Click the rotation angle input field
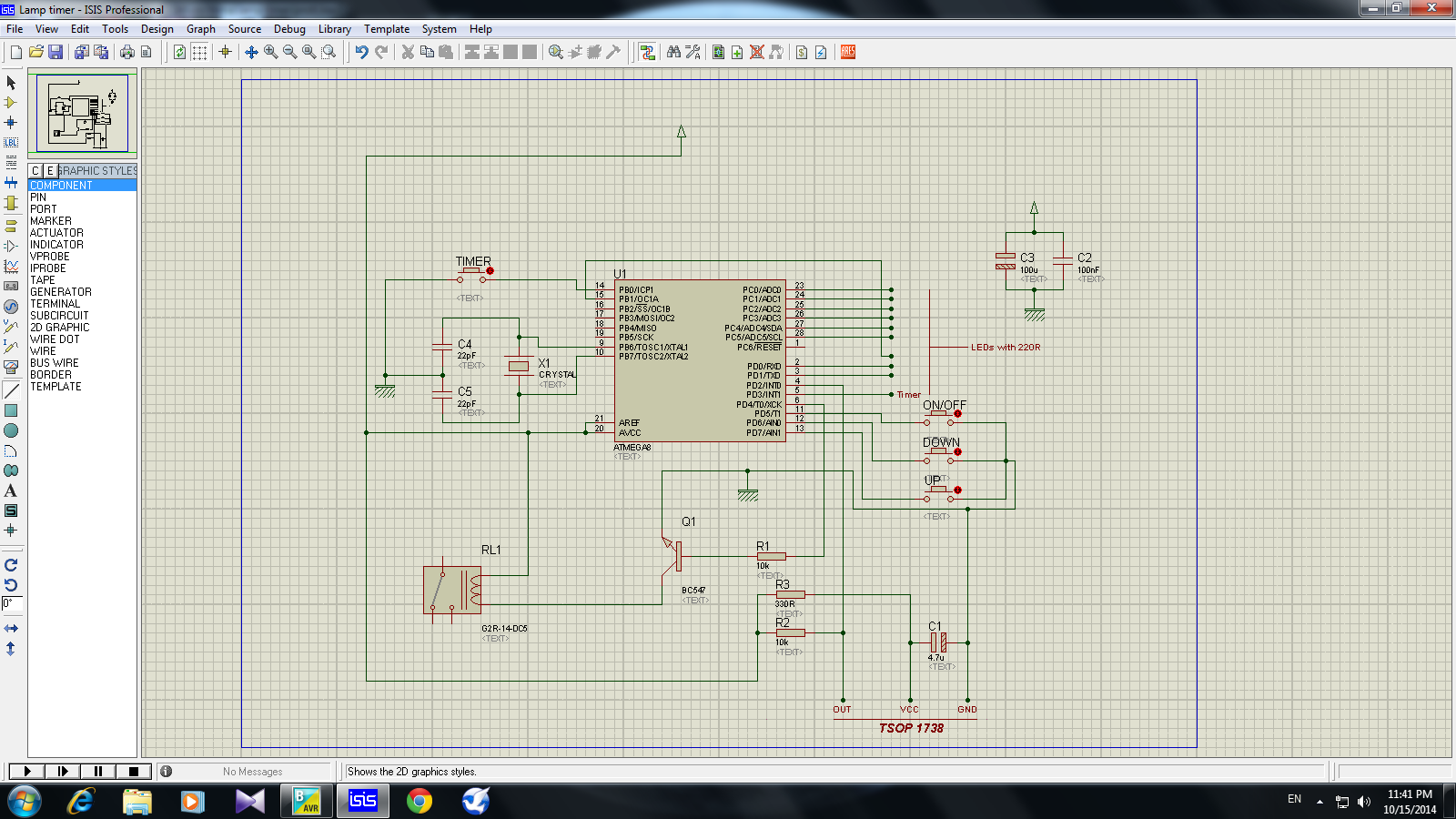This screenshot has width=1456, height=819. click(12, 603)
